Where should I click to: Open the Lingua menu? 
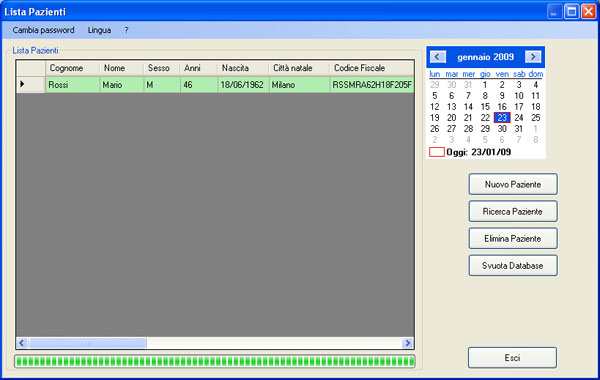pos(99,30)
